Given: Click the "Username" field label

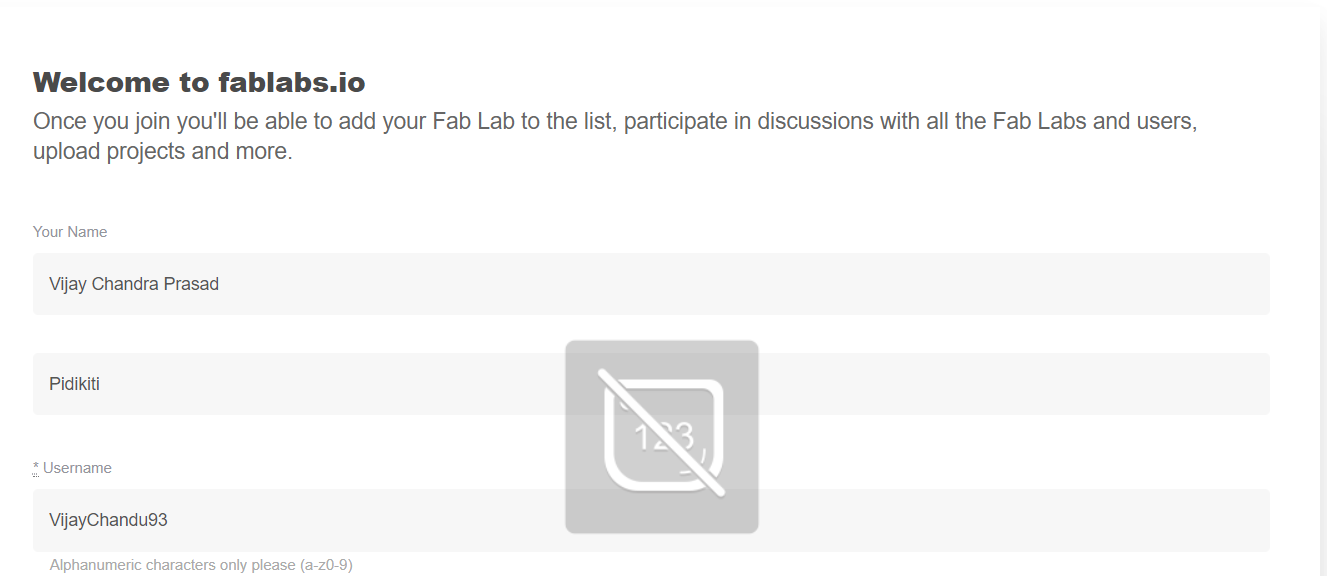Looking at the screenshot, I should [x=77, y=468].
